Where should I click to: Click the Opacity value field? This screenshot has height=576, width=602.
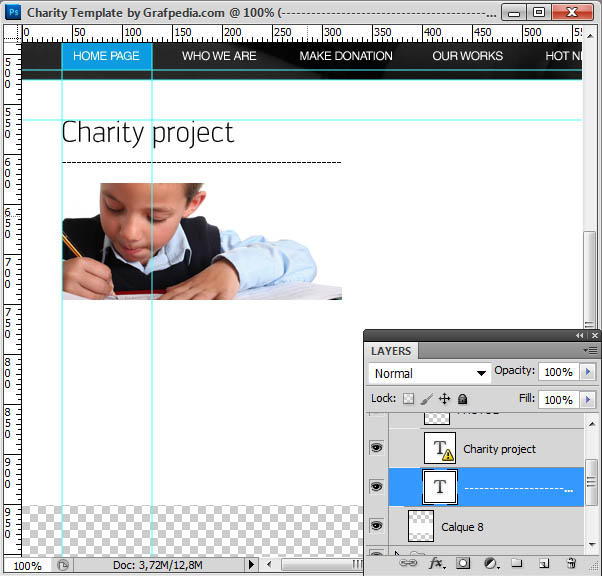tap(559, 372)
